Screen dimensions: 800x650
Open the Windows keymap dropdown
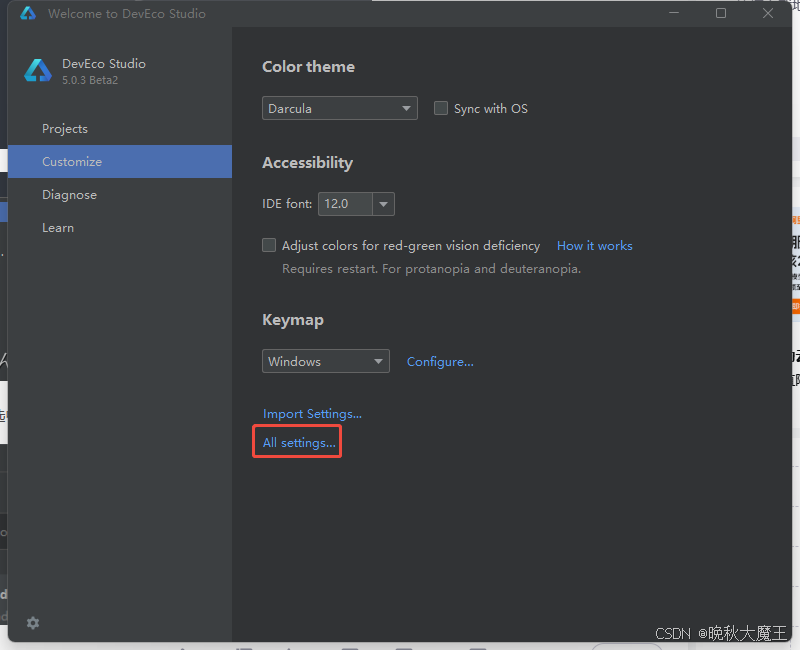(326, 361)
